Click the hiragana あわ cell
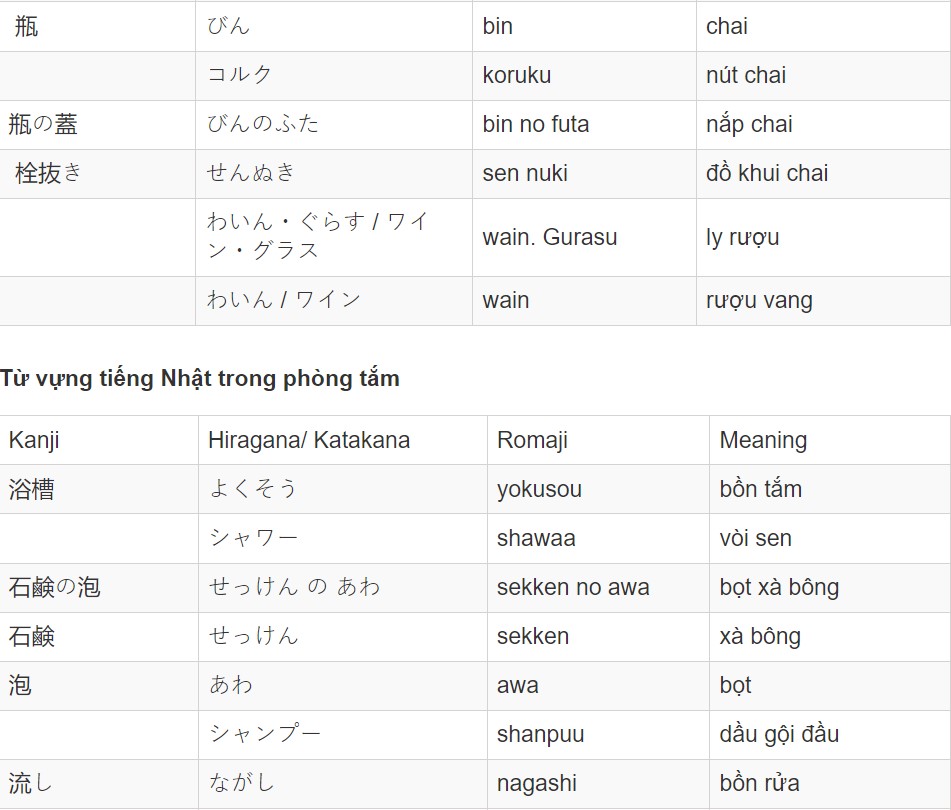 coord(343,686)
